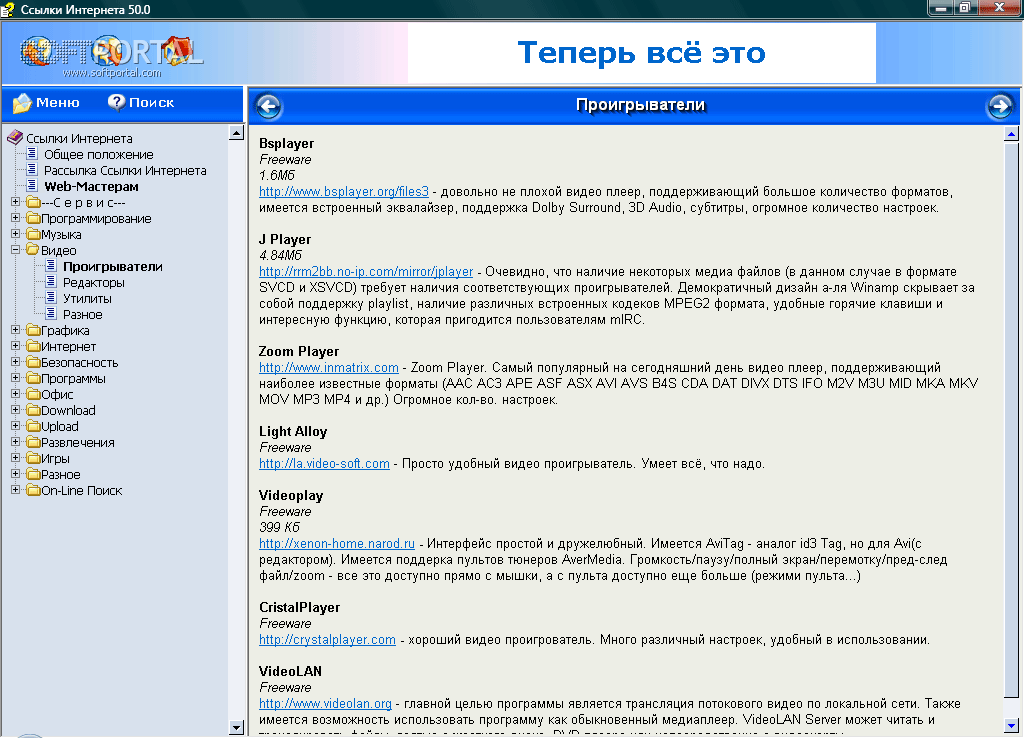Expand the On-Line Поиск folder
Viewport: 1024px width, 738px height.
point(16,490)
